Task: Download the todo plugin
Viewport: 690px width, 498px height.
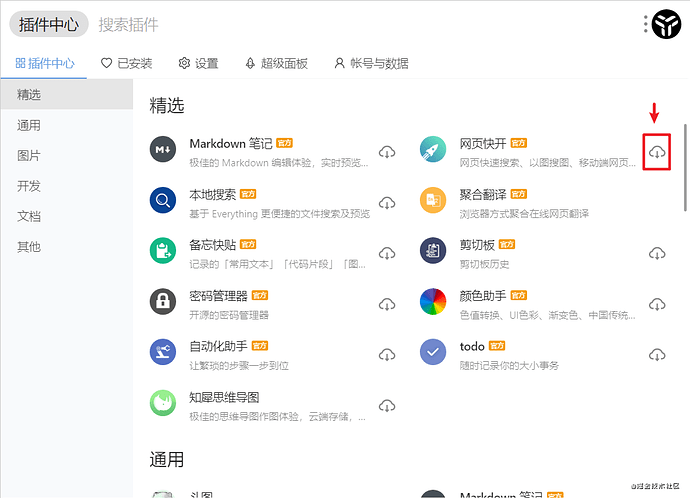Action: click(x=657, y=355)
